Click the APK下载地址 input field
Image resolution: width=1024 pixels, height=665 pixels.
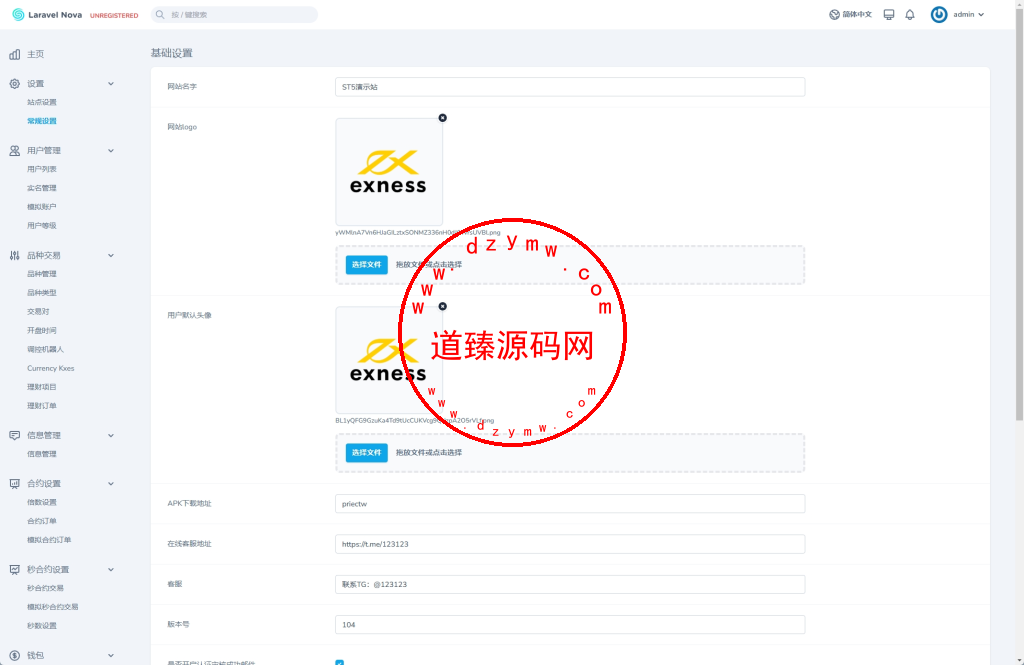(570, 504)
